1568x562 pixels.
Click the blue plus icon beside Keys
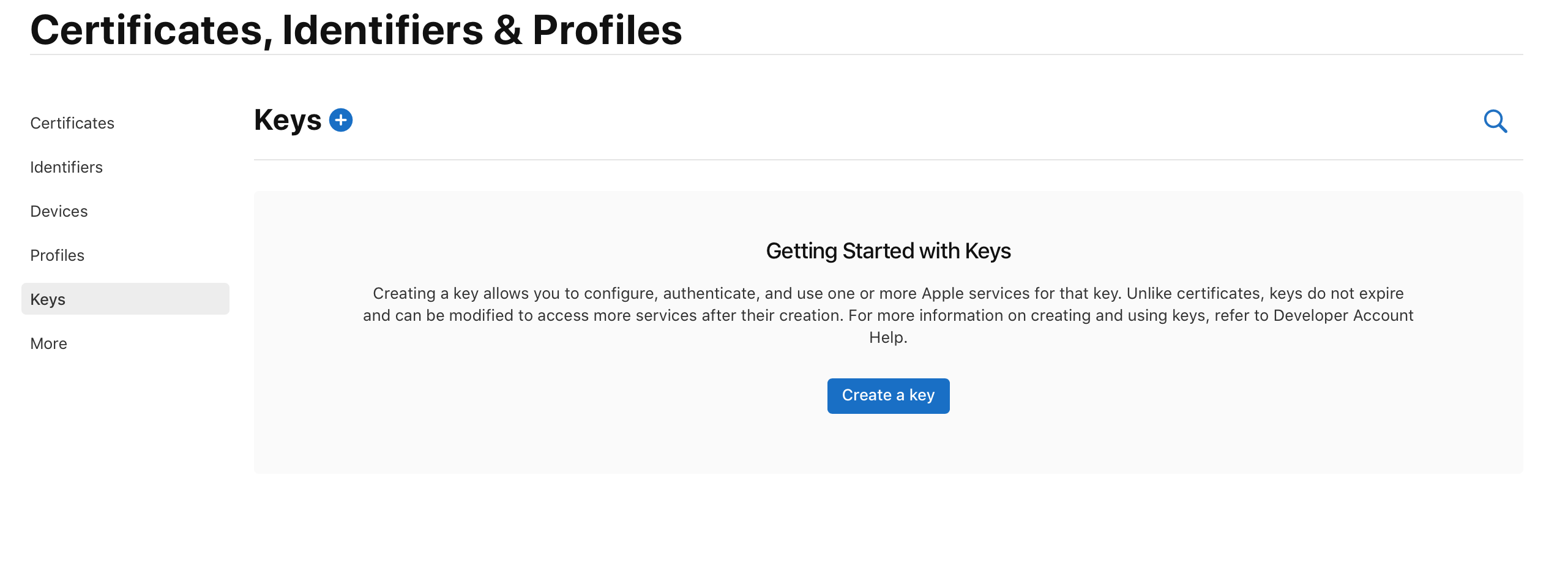pos(341,120)
